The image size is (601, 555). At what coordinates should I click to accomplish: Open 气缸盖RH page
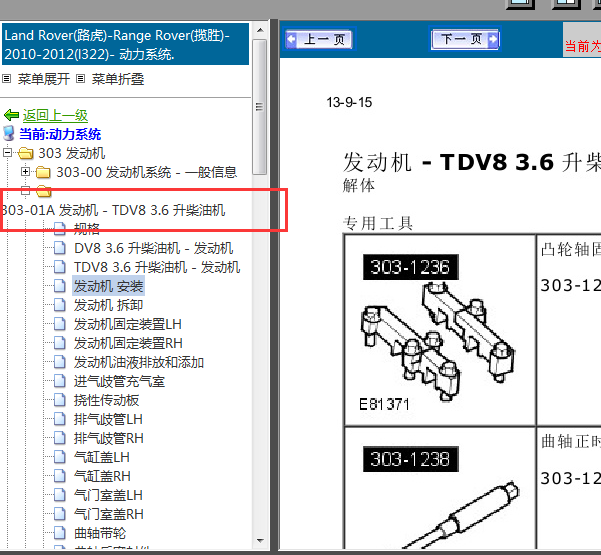click(x=102, y=476)
